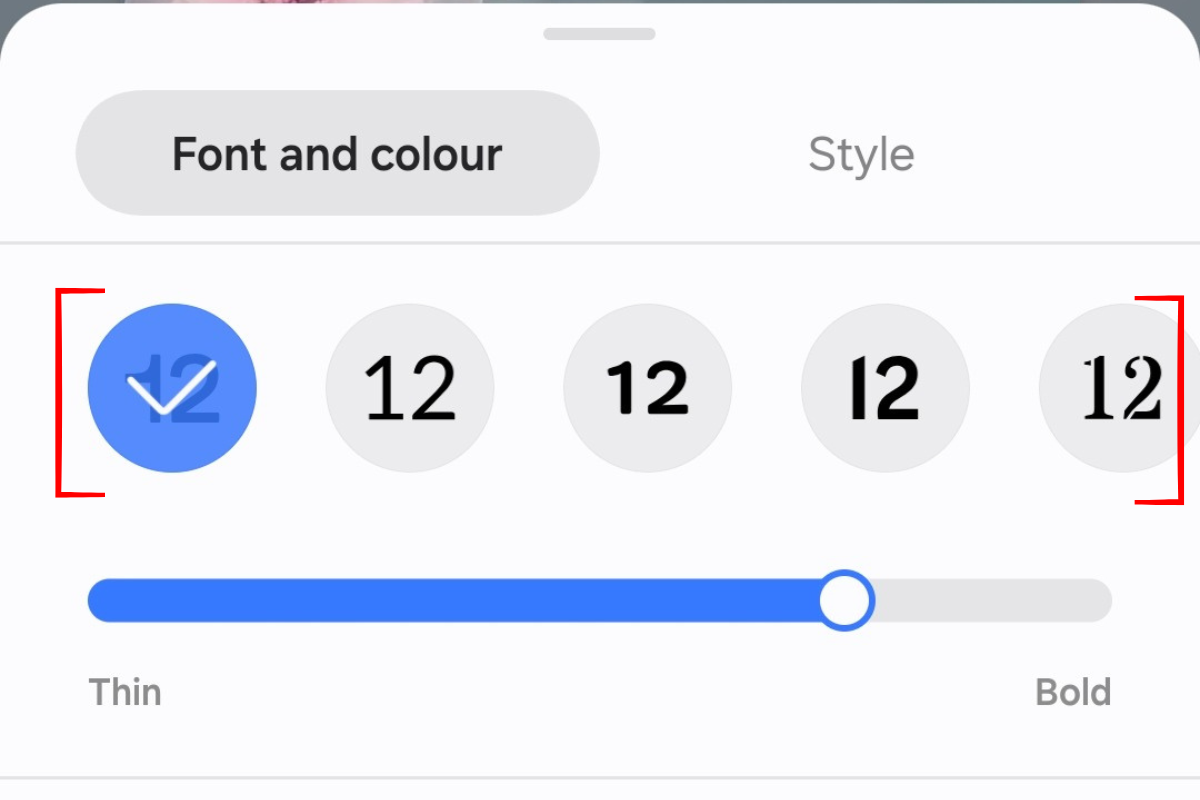Click the left red bracket marker
The width and height of the screenshot is (1200, 800).
click(x=60, y=392)
